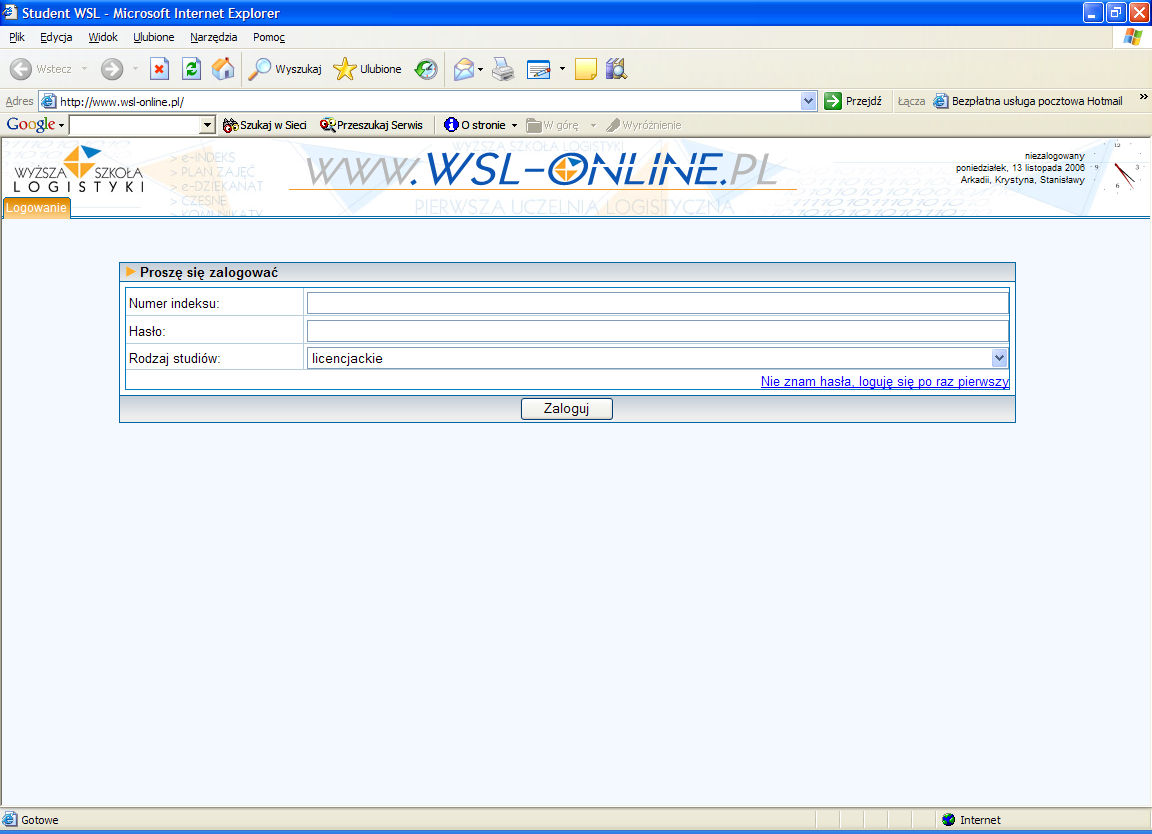Go to the home page via house icon

point(223,69)
